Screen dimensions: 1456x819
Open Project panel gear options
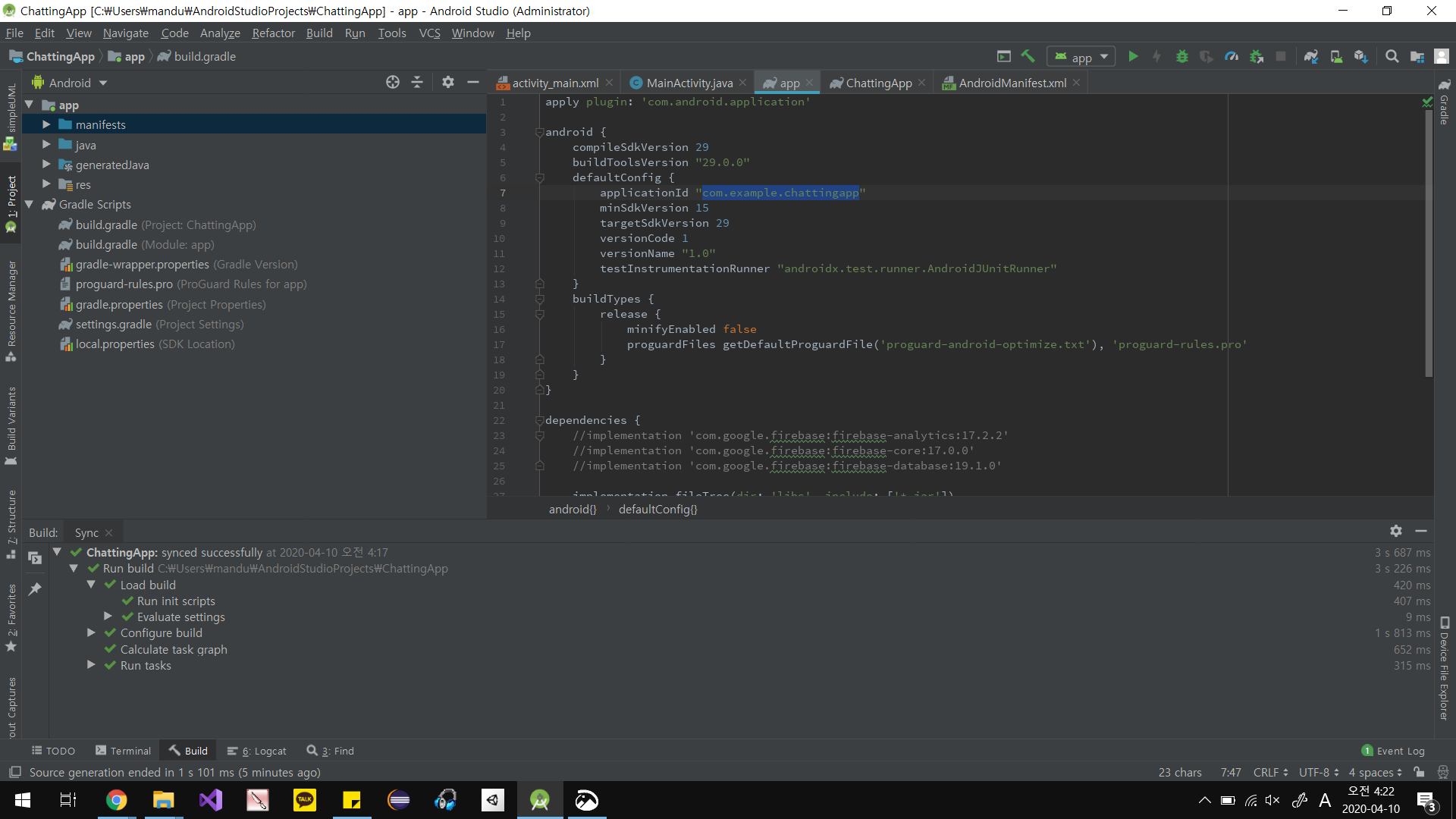pos(448,82)
